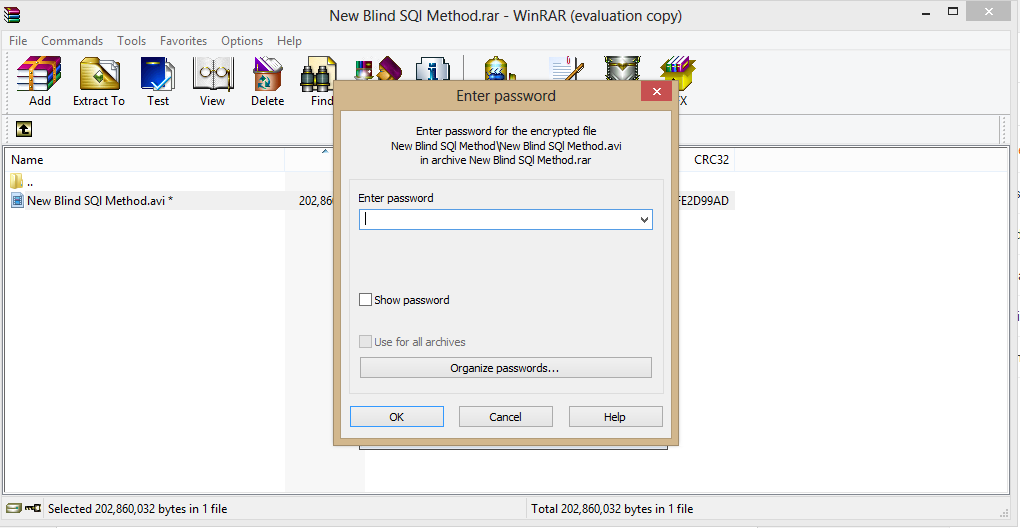Confirm password with OK button
This screenshot has height=528, width=1020.
[397, 417]
